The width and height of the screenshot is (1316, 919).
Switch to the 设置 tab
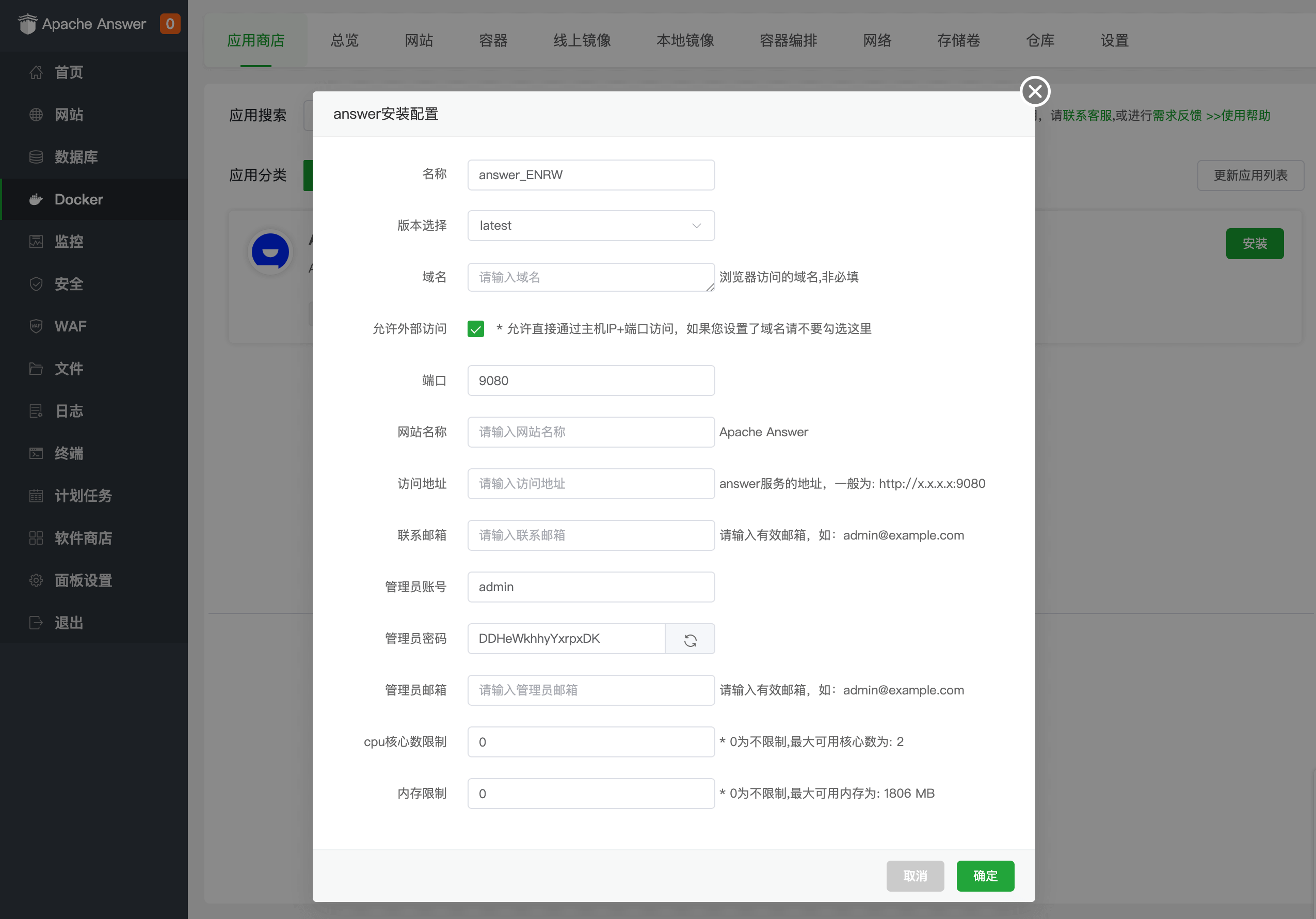click(x=1114, y=41)
